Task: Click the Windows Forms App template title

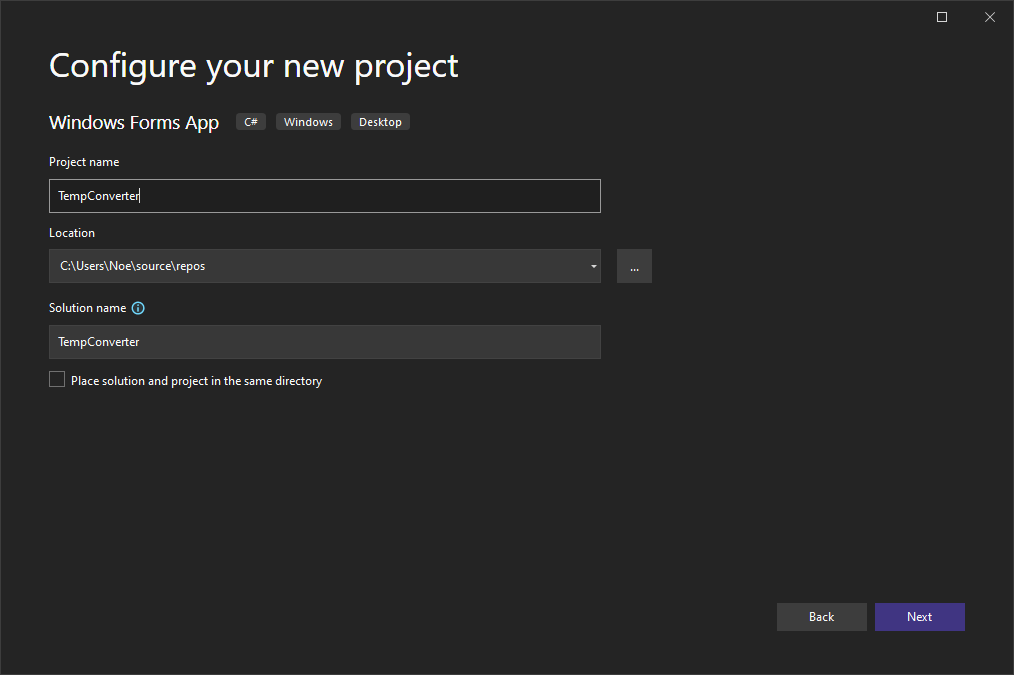Action: click(x=134, y=123)
